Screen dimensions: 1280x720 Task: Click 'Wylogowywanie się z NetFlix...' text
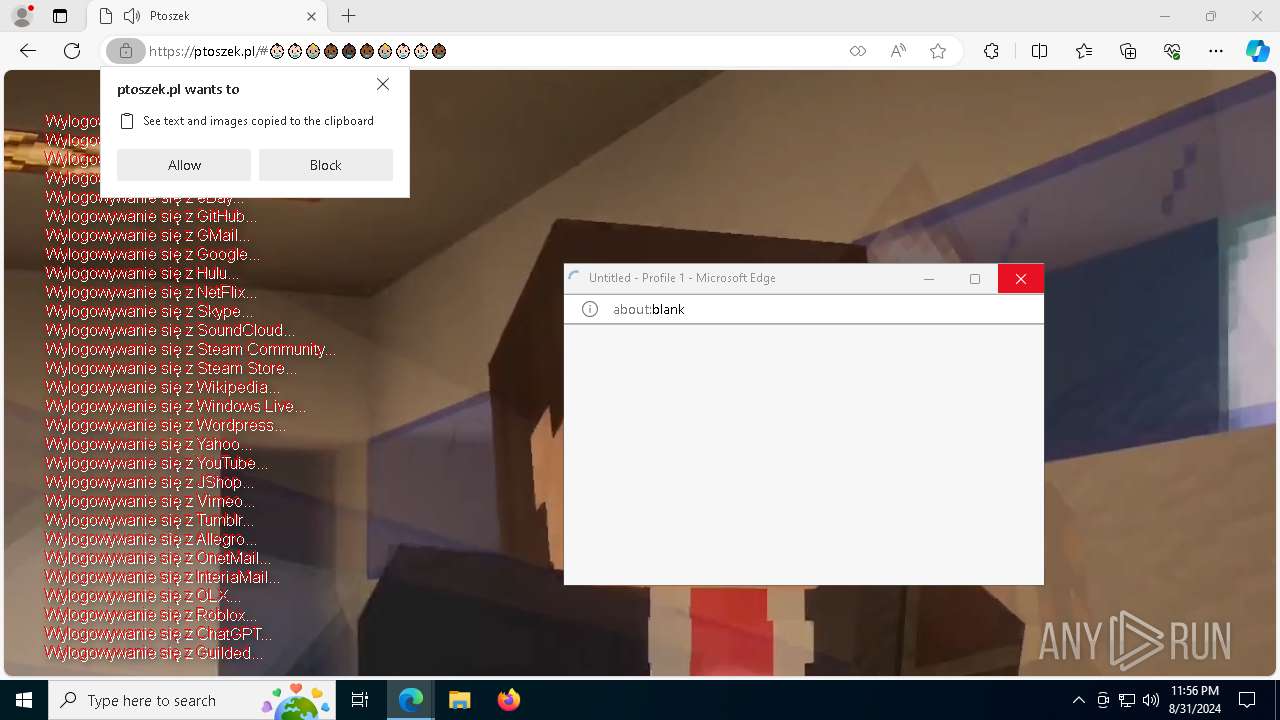151,293
